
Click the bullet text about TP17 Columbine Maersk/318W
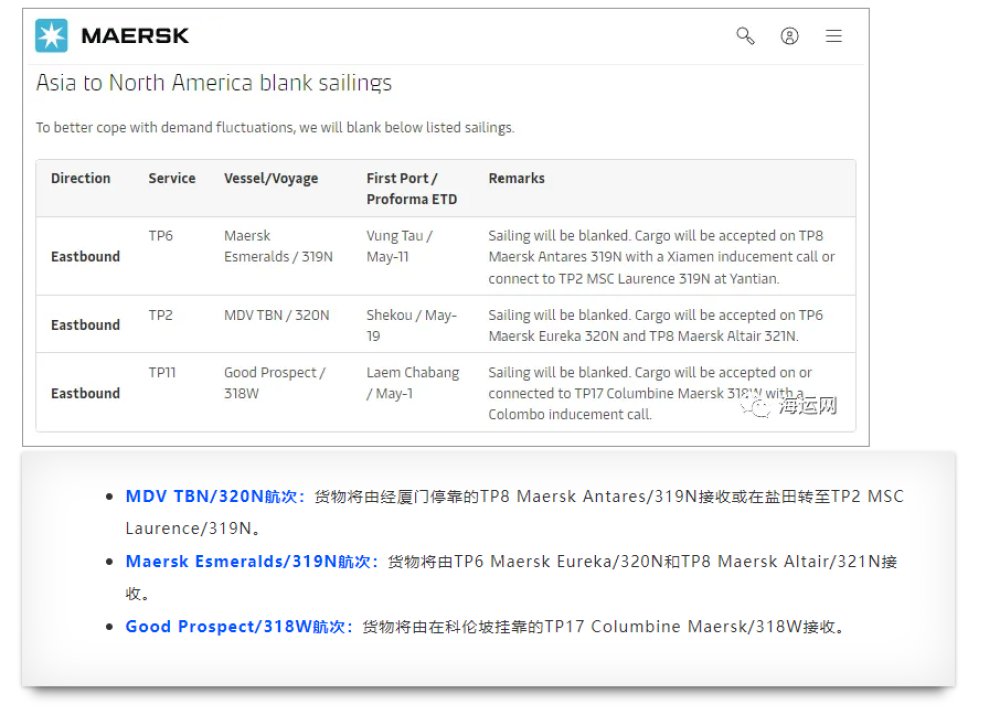pyautogui.click(x=603, y=626)
